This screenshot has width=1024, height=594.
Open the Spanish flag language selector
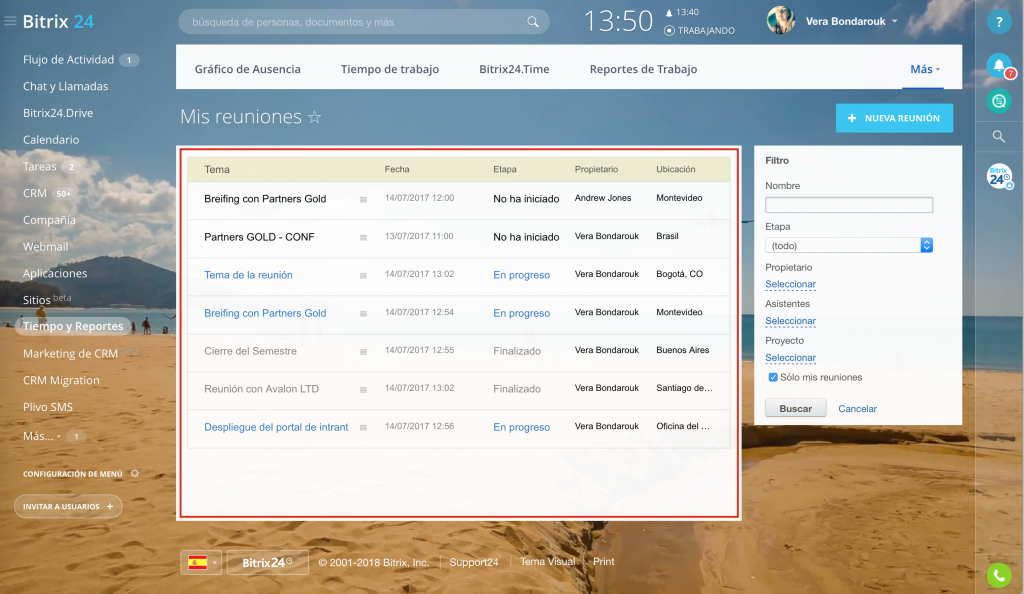pos(201,562)
